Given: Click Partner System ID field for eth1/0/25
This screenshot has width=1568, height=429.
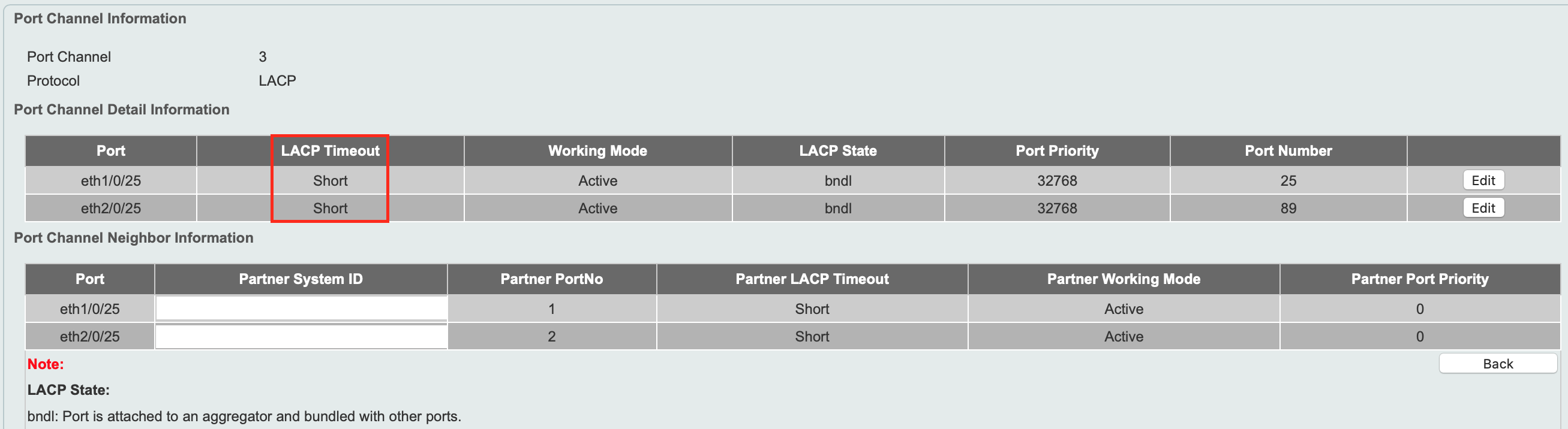Looking at the screenshot, I should (301, 308).
